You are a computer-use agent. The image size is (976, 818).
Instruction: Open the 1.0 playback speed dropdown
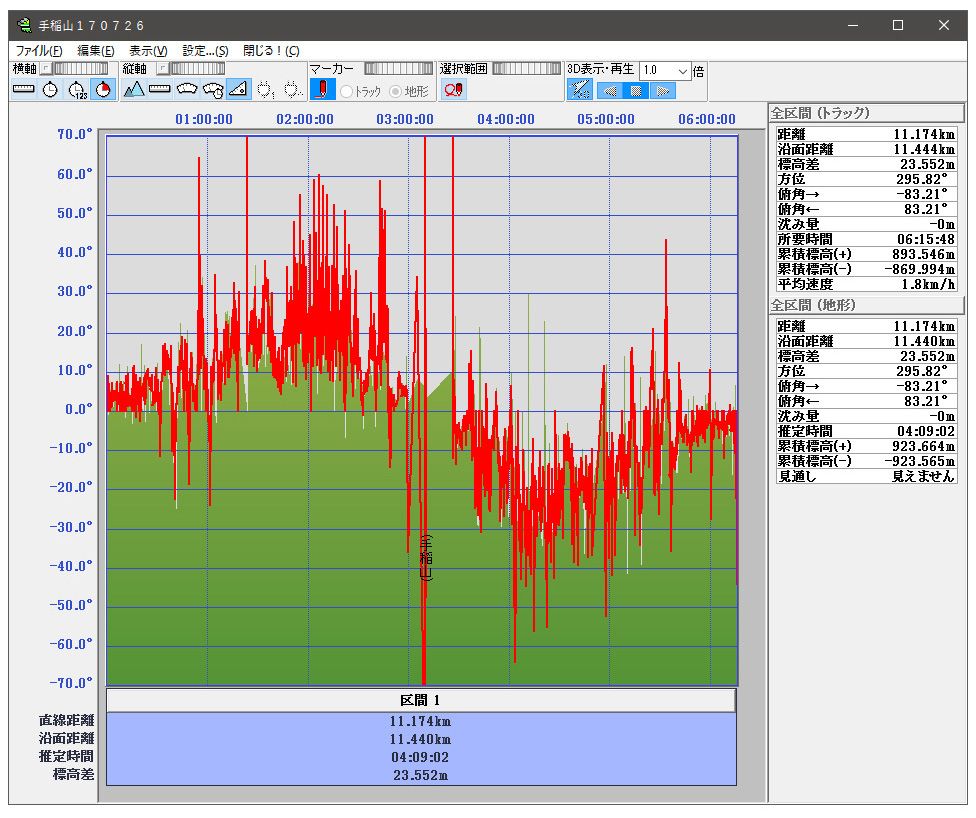point(683,71)
